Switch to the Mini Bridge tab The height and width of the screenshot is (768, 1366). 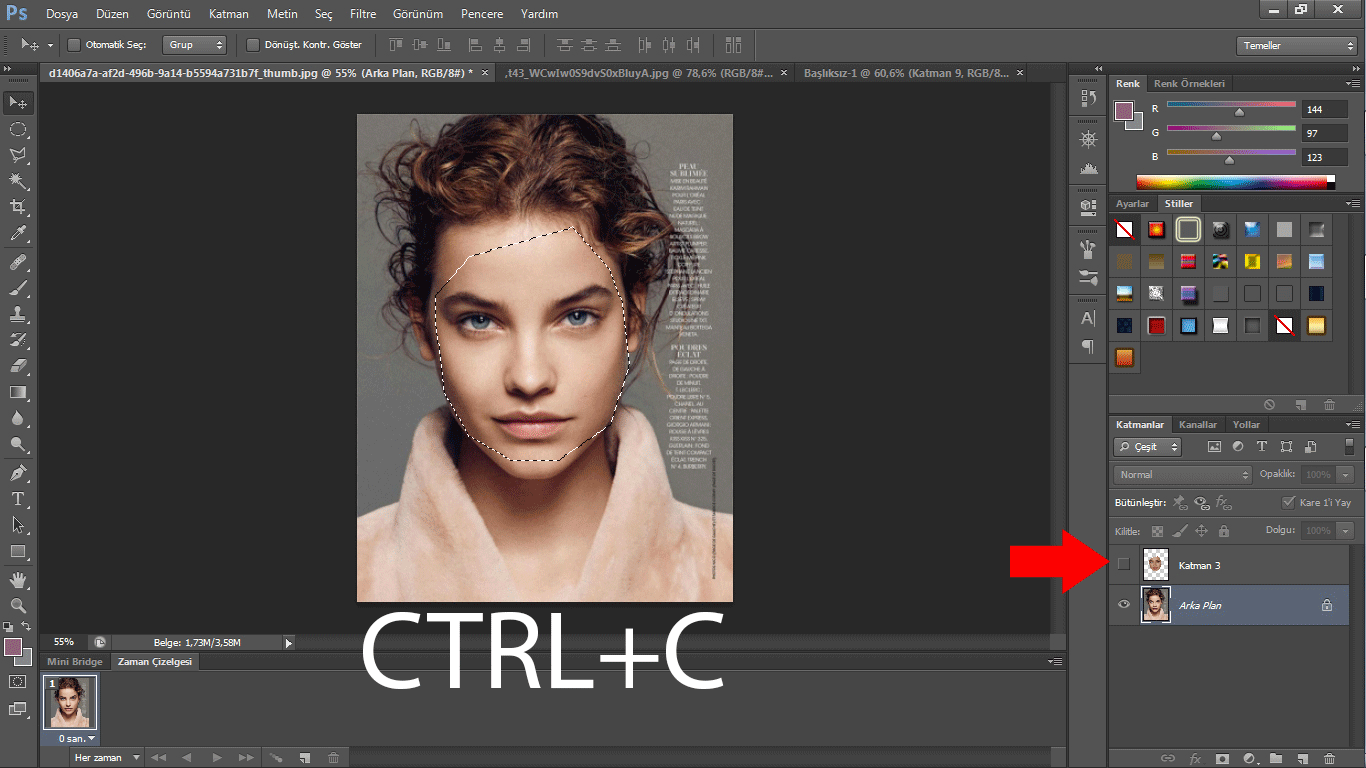75,662
